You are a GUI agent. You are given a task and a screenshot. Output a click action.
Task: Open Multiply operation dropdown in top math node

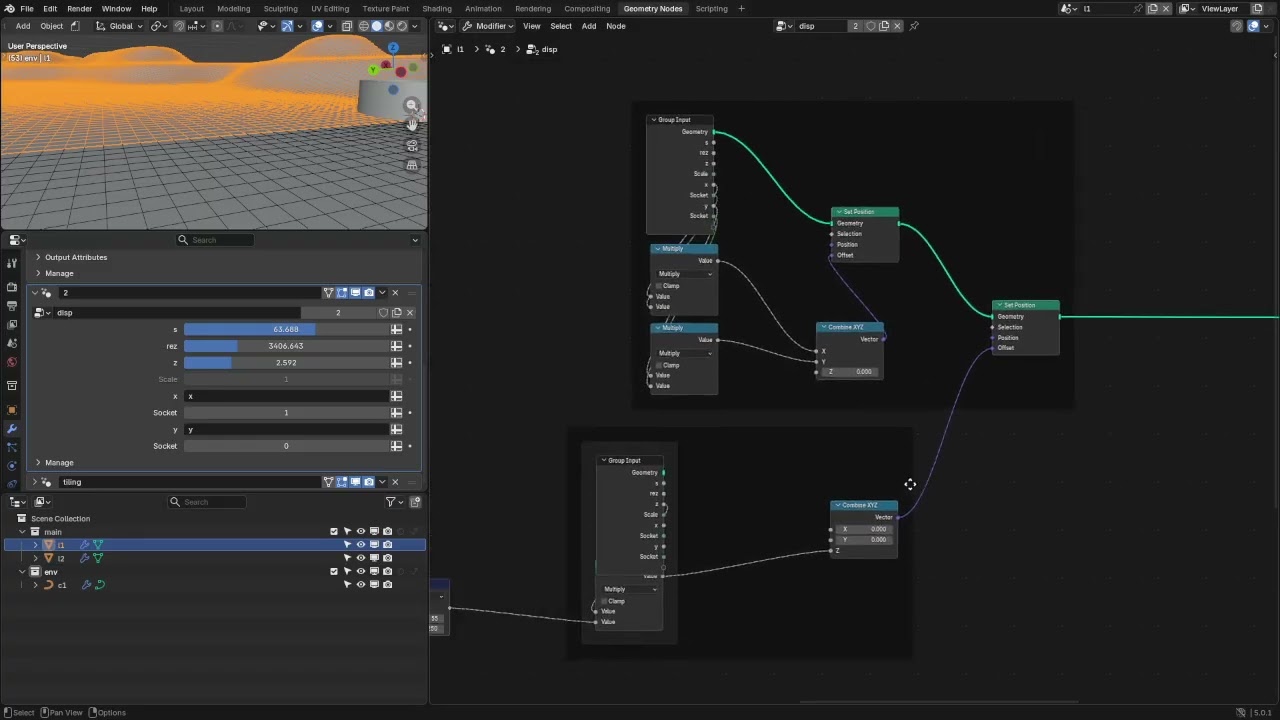click(x=685, y=274)
